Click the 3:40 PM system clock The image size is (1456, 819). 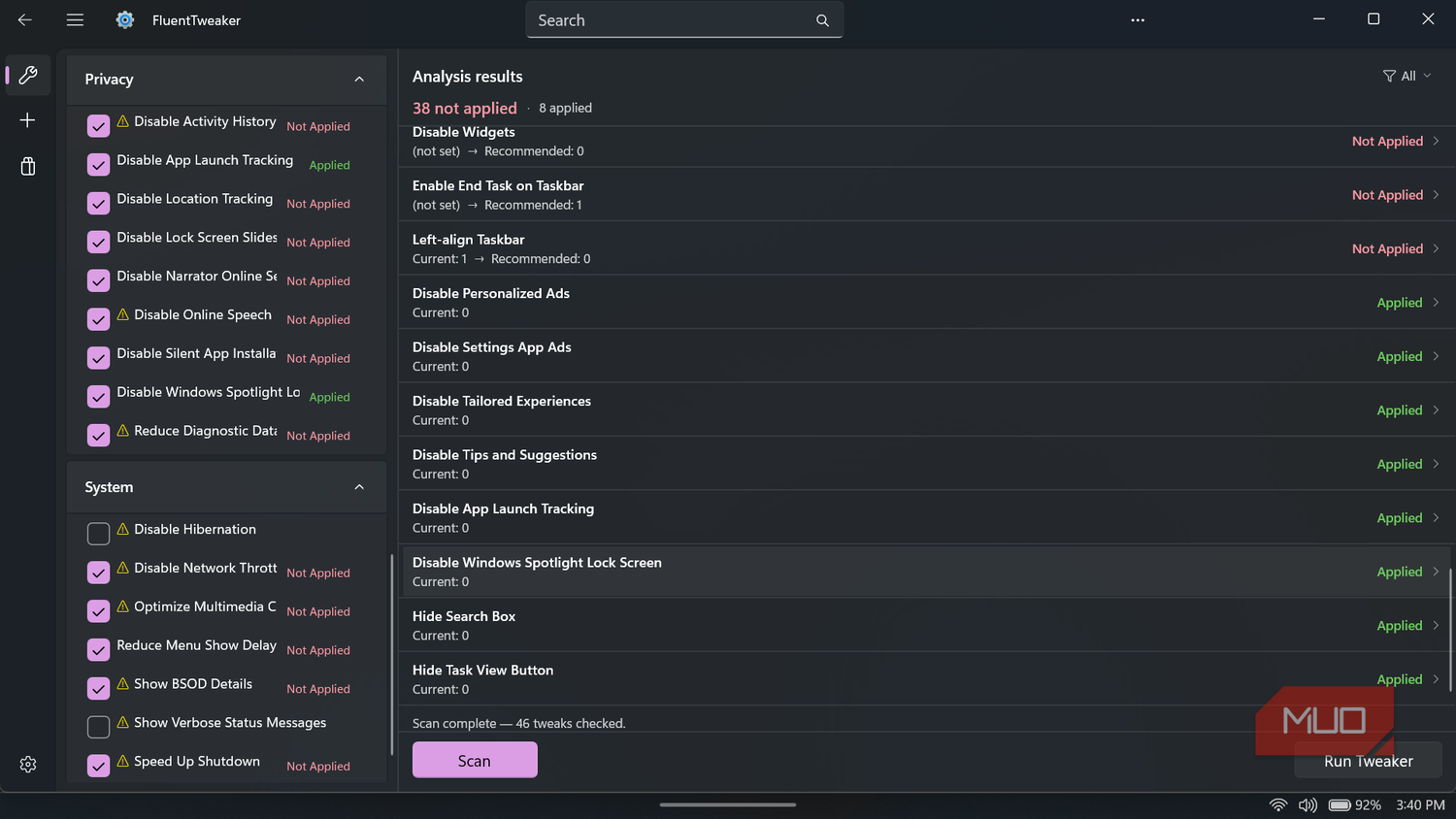[1420, 805]
